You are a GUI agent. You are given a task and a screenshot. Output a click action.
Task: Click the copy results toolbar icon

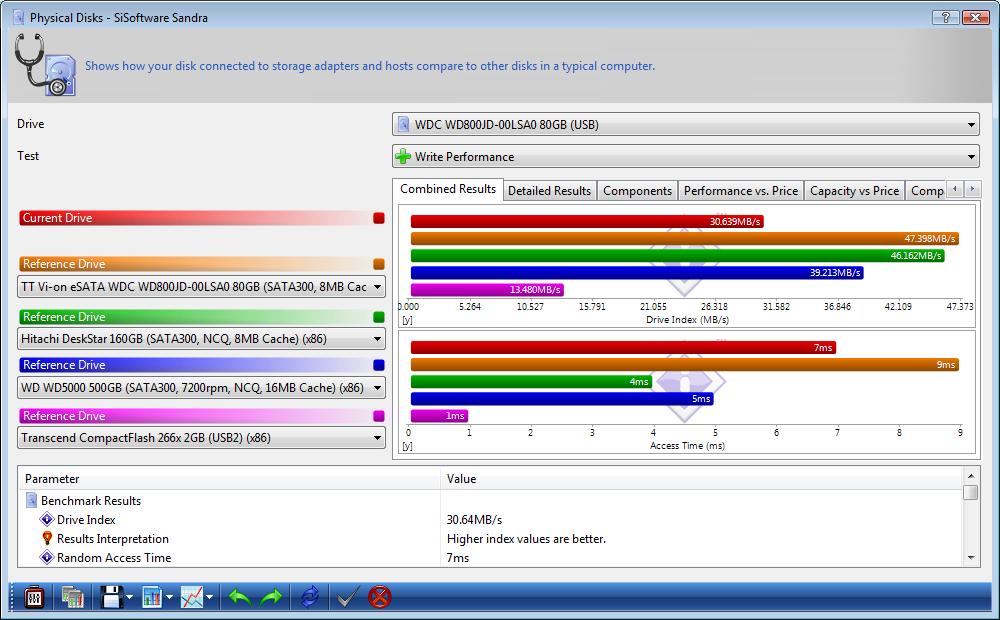(x=73, y=597)
